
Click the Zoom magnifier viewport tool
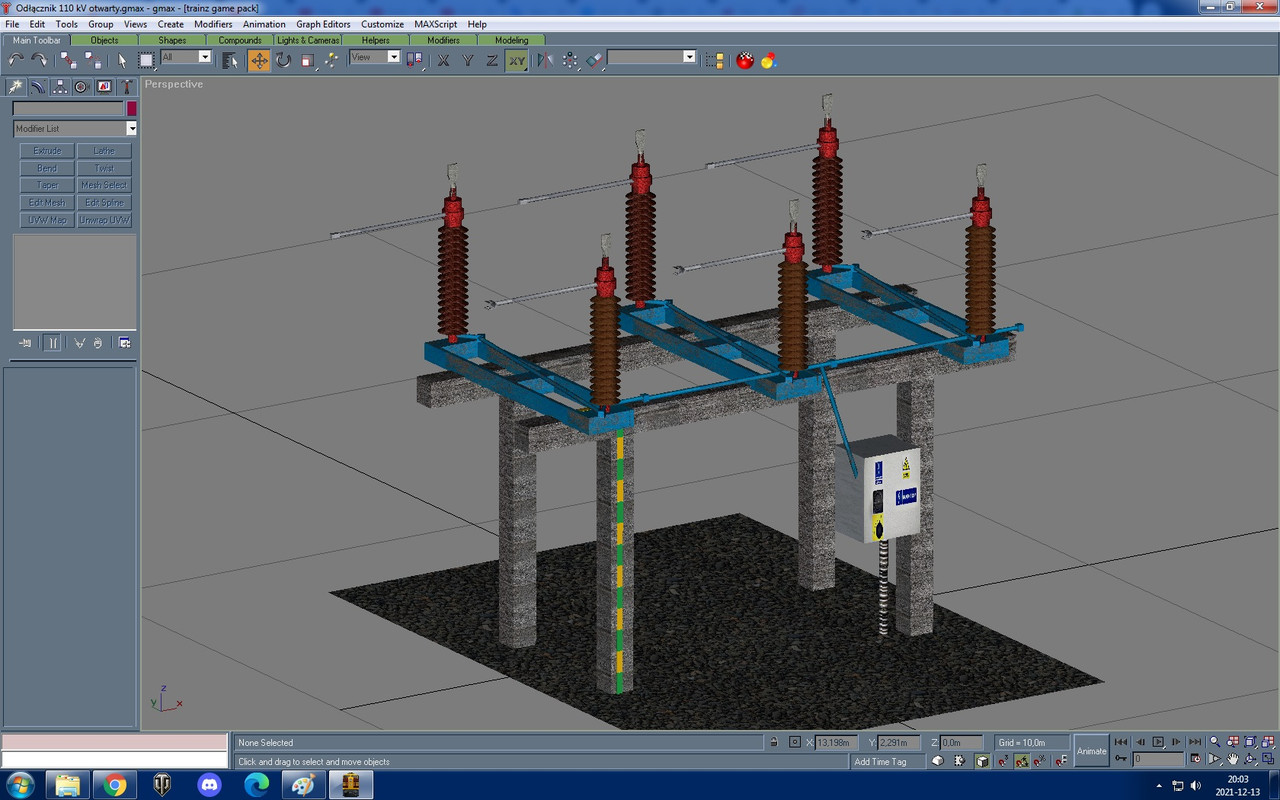pyautogui.click(x=1215, y=742)
